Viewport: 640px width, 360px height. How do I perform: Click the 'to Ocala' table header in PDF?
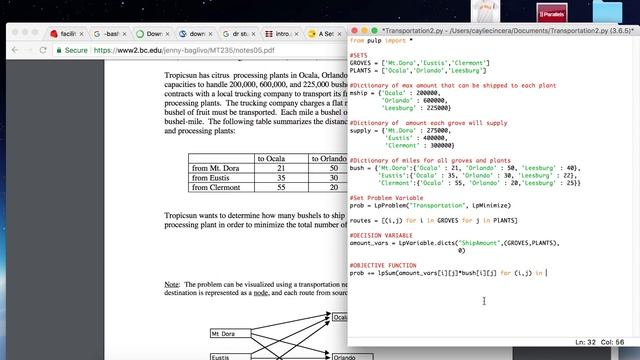click(x=271, y=158)
